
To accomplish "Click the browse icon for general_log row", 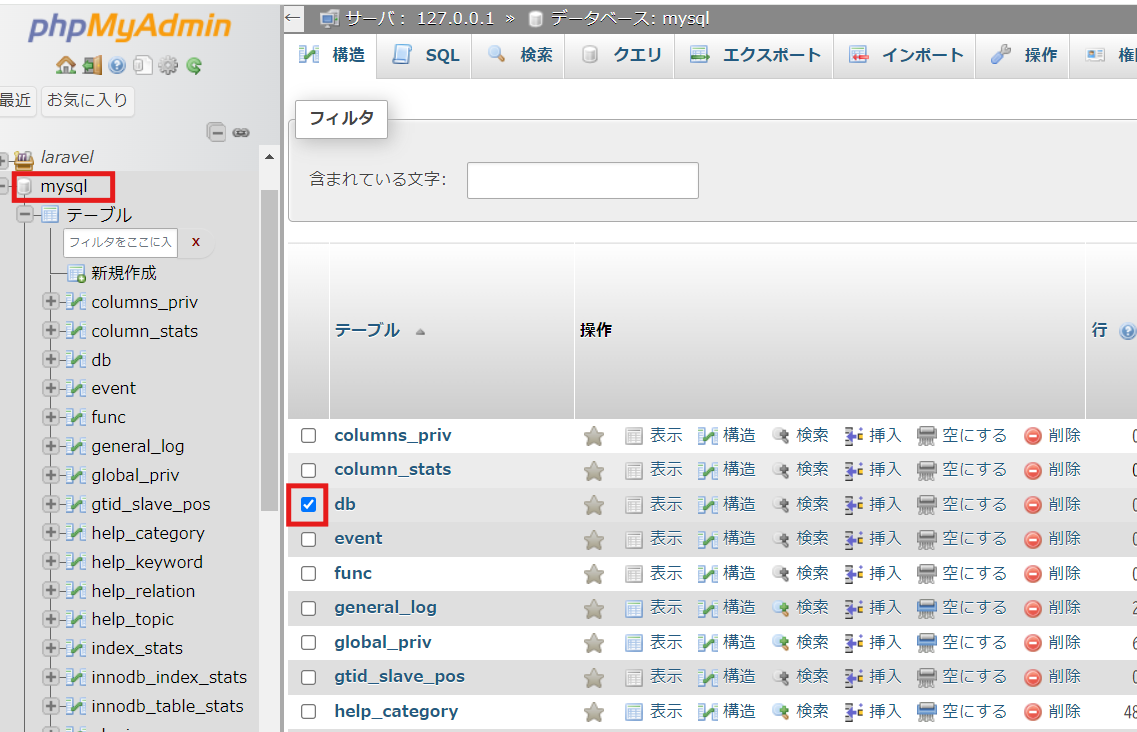I will point(634,608).
